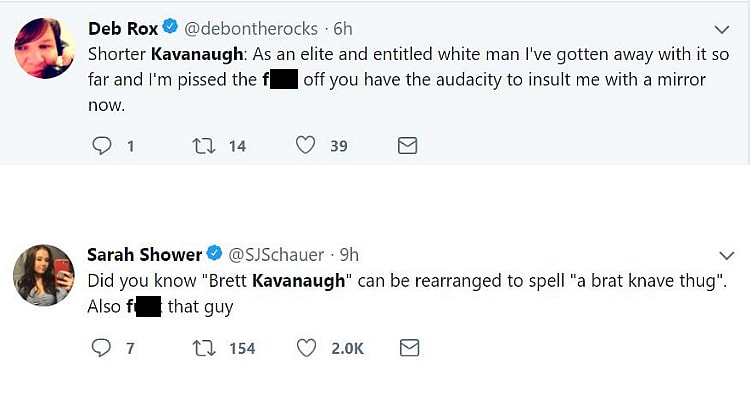Retweet Deb Rox's Kavanaugh tweet
The width and height of the screenshot is (750, 400).
pos(201,146)
